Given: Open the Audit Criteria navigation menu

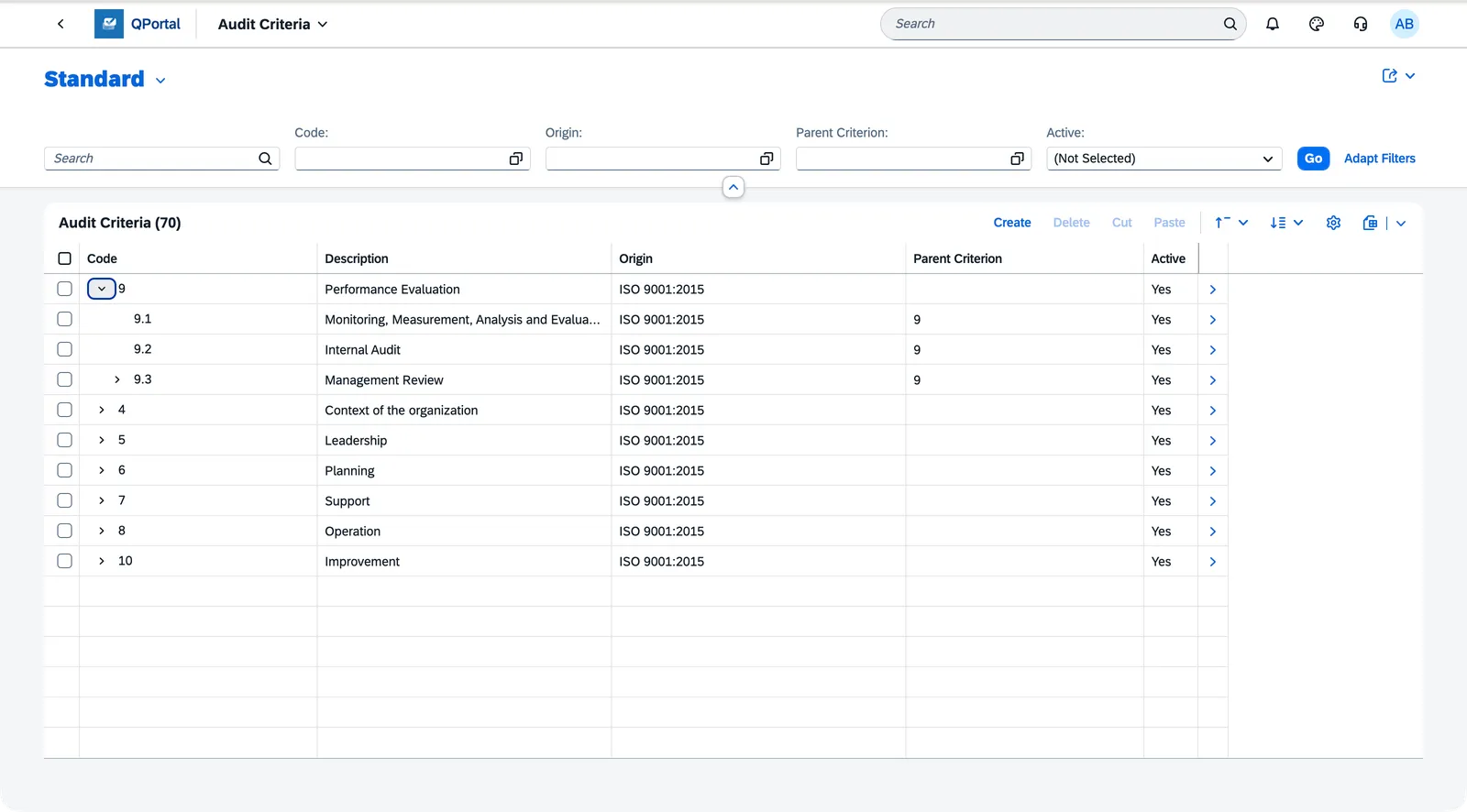Looking at the screenshot, I should tap(272, 24).
